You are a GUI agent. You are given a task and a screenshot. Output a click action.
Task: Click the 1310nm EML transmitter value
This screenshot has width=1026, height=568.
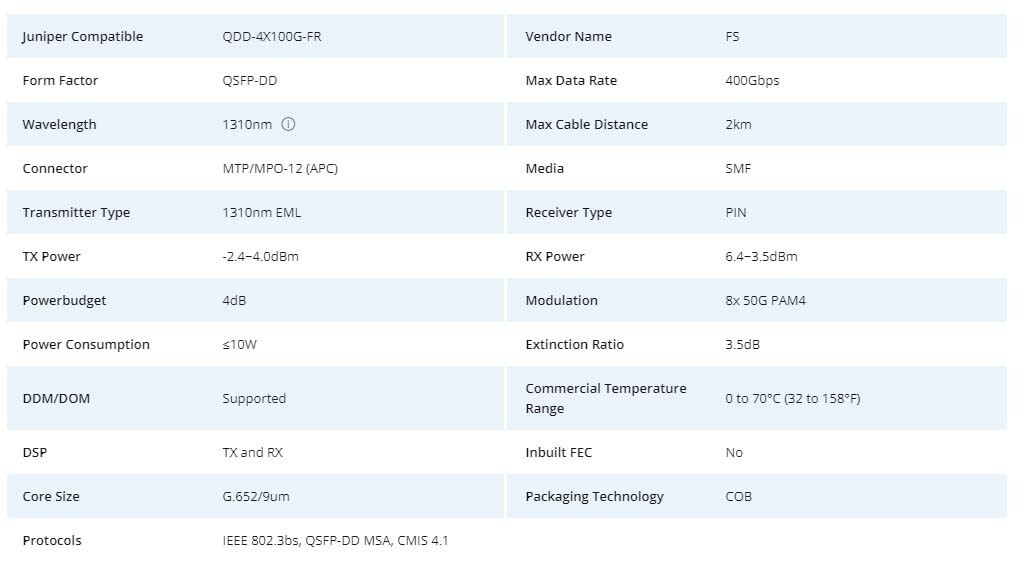pyautogui.click(x=261, y=213)
